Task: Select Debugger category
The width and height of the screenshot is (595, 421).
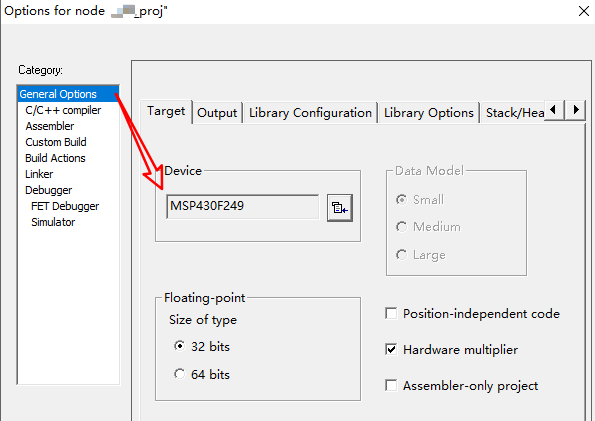Action: (49, 190)
